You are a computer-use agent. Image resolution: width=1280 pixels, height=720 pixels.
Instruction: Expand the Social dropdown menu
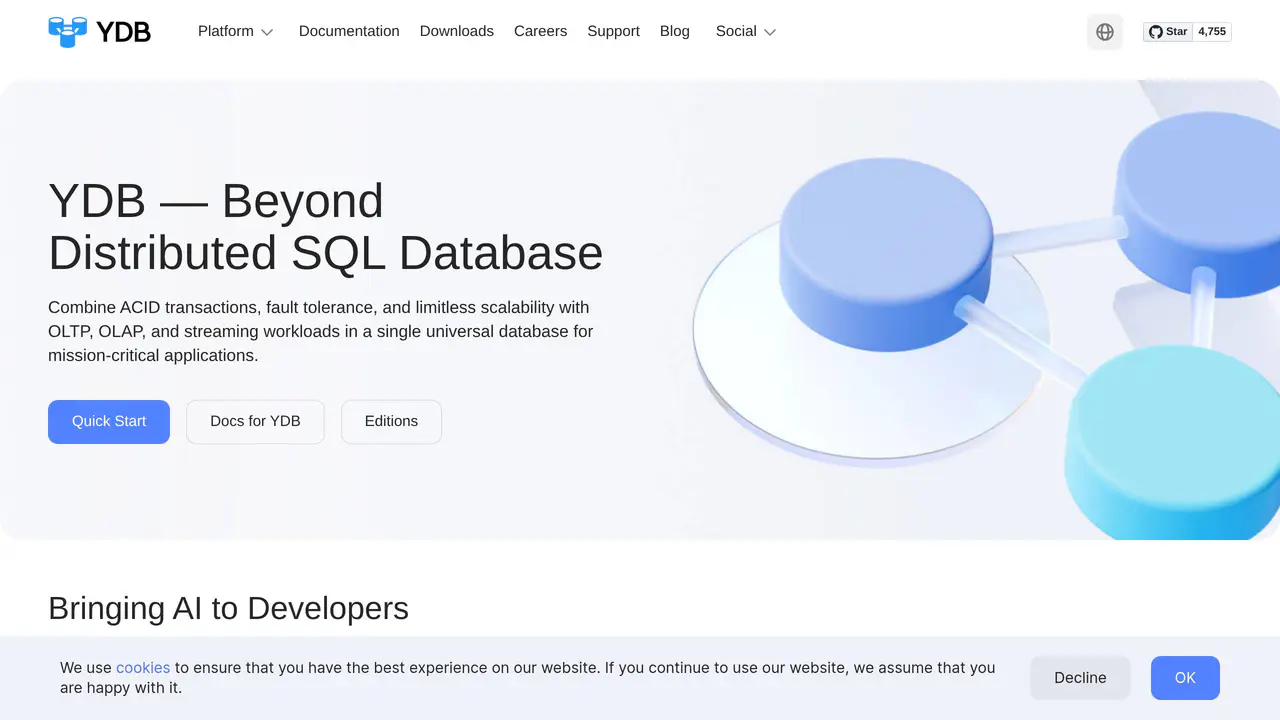point(746,31)
